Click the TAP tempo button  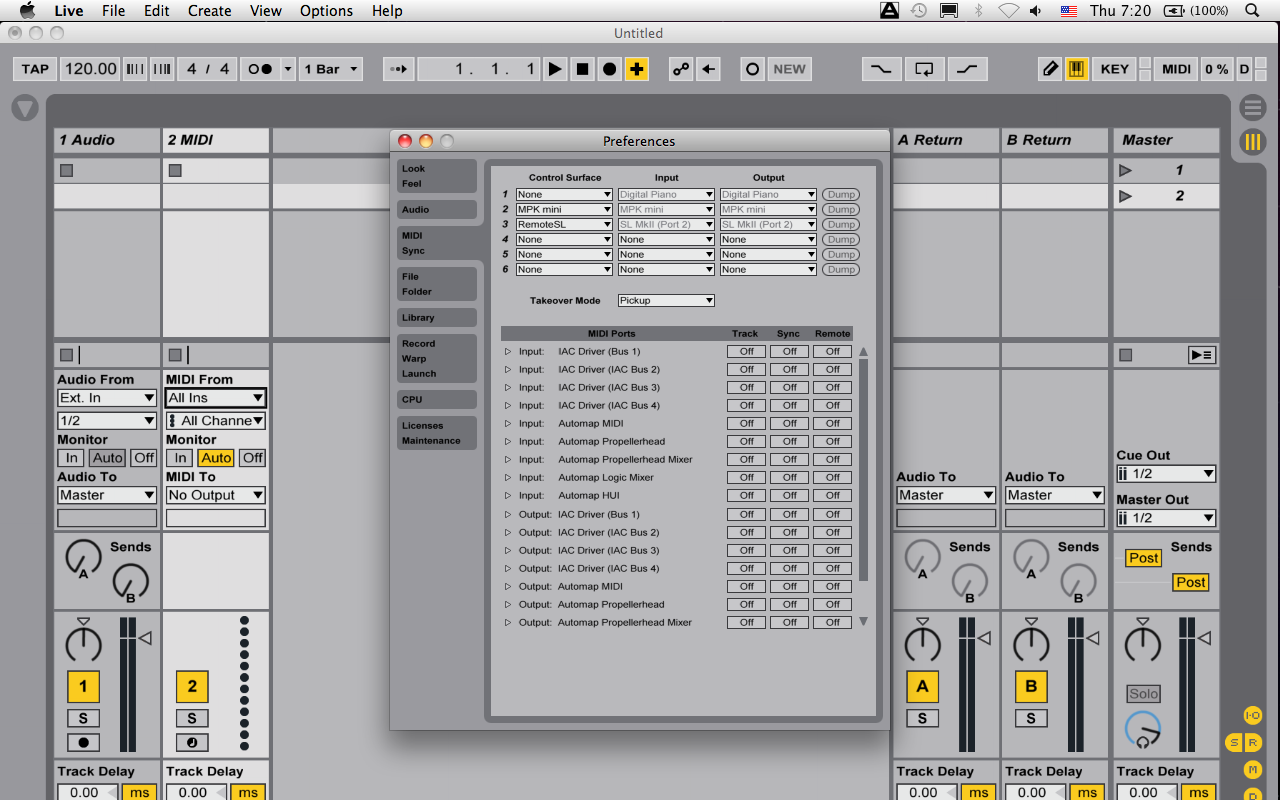click(x=35, y=69)
